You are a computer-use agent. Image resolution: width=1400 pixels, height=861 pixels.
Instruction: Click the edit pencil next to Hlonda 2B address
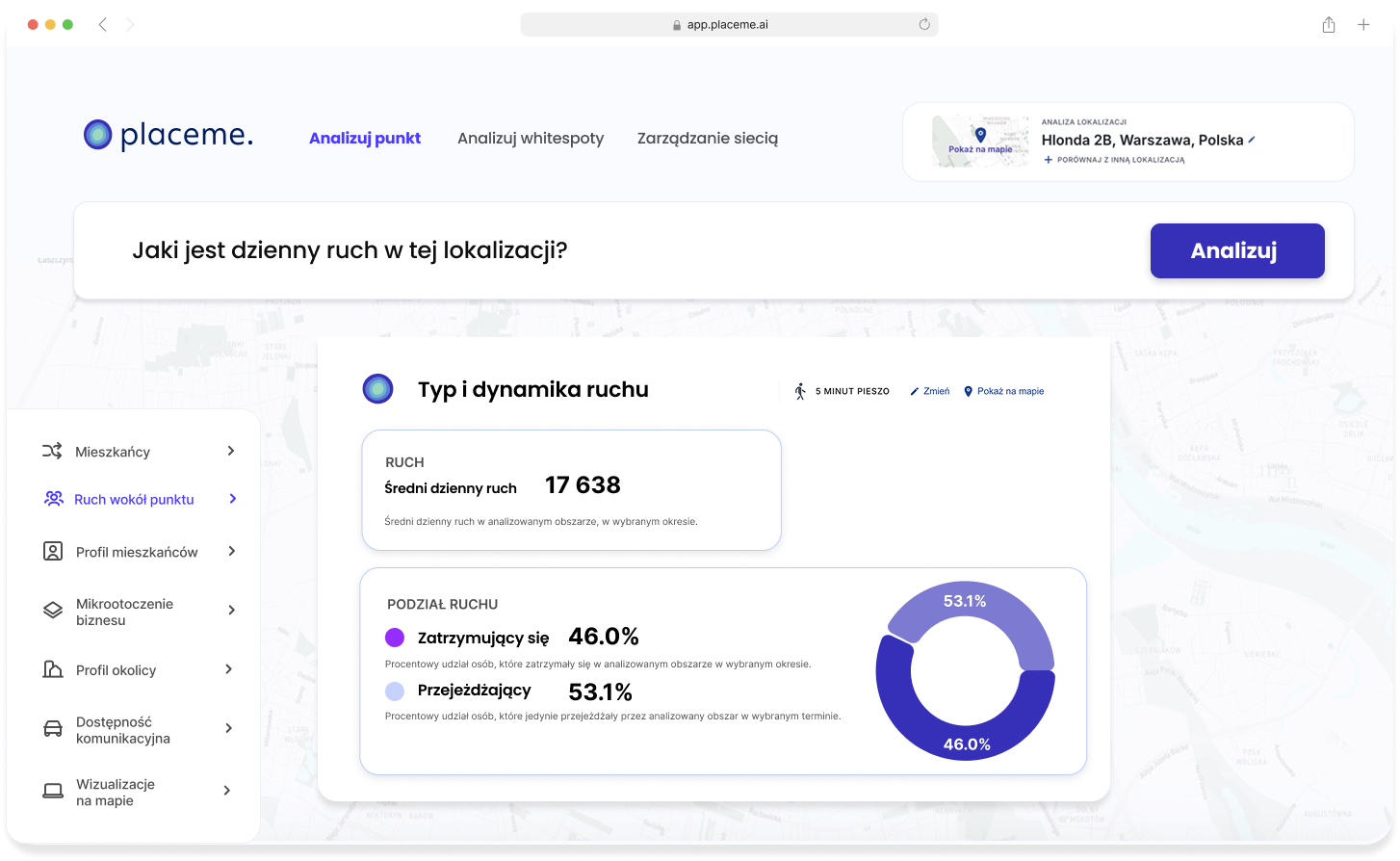1252,140
